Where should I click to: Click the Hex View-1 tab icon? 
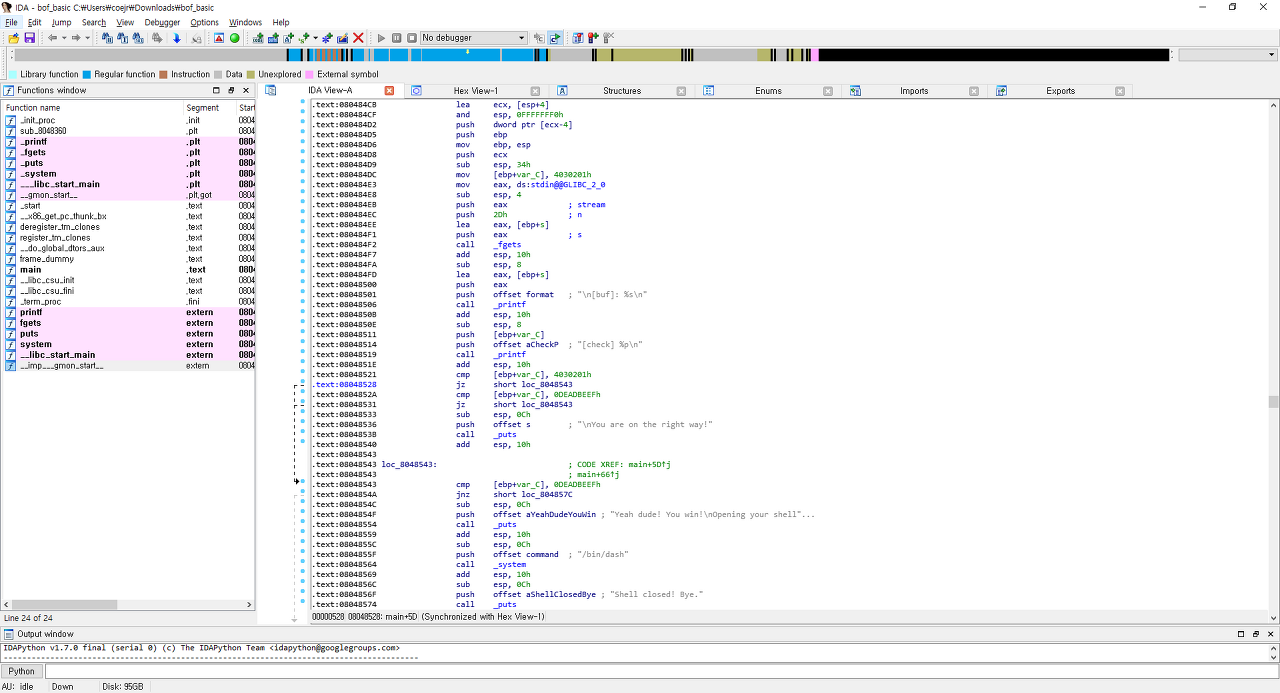(416, 90)
